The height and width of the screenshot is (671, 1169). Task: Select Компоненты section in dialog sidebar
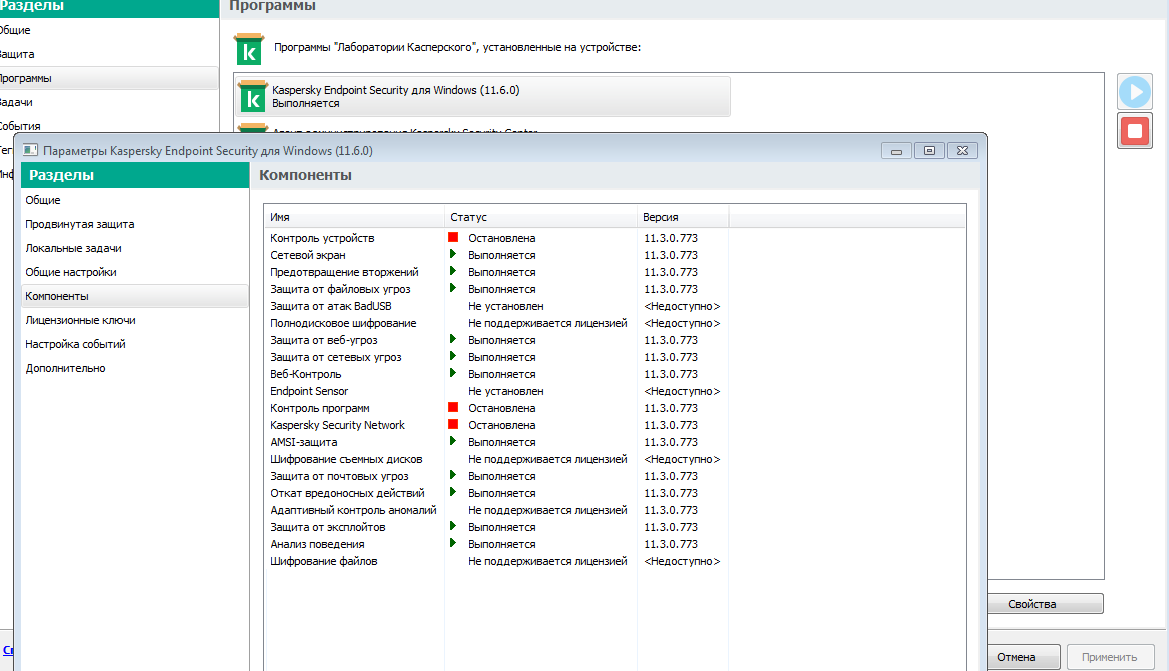pos(134,296)
